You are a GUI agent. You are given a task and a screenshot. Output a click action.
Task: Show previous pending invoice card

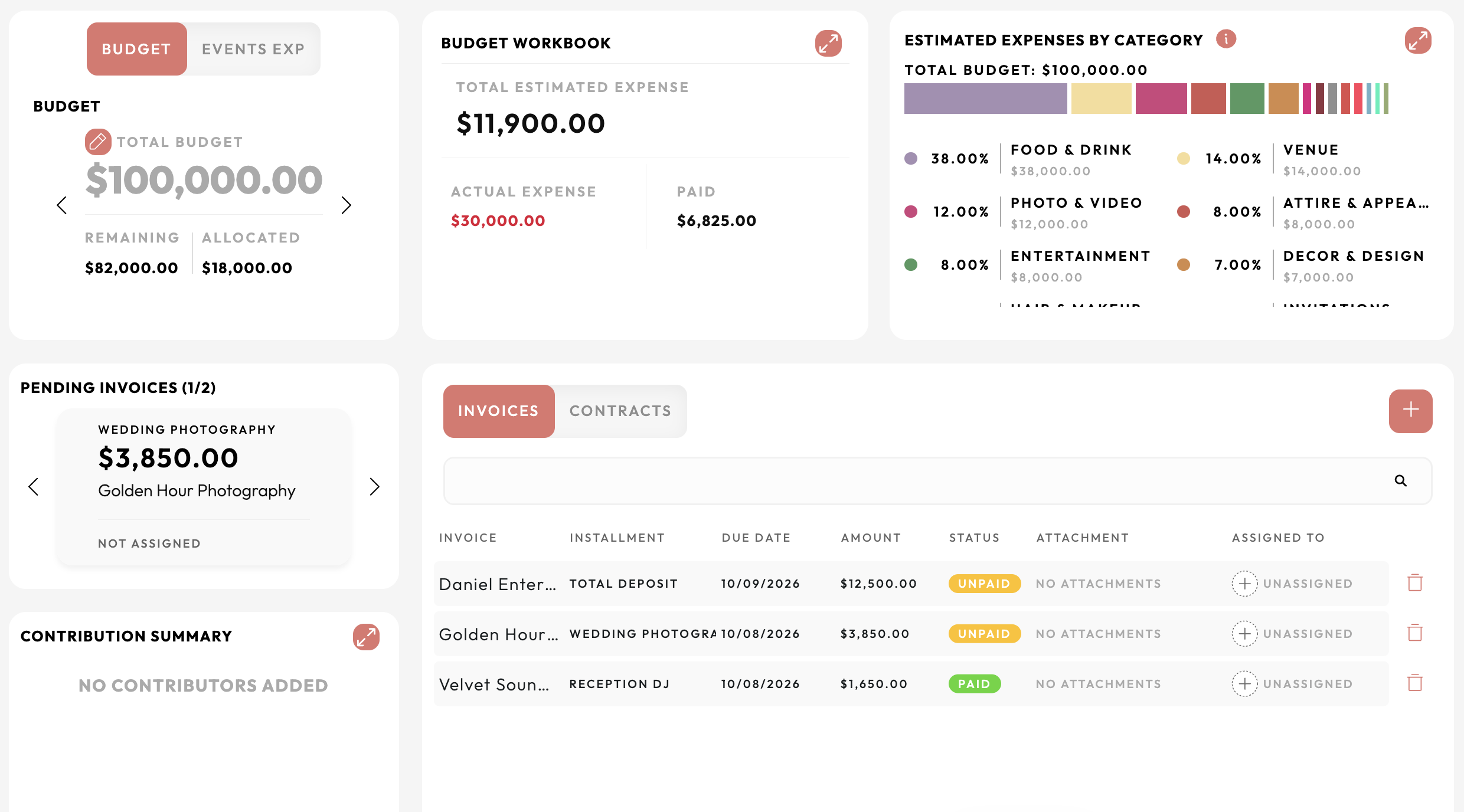(33, 487)
